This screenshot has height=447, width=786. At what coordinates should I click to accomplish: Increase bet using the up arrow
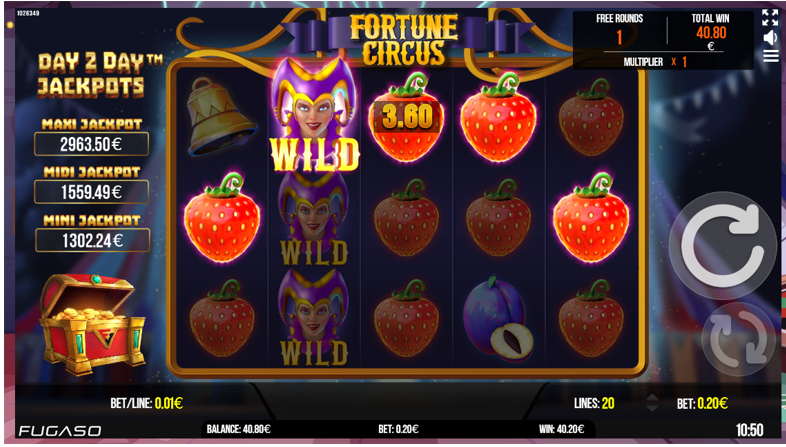click(x=652, y=398)
